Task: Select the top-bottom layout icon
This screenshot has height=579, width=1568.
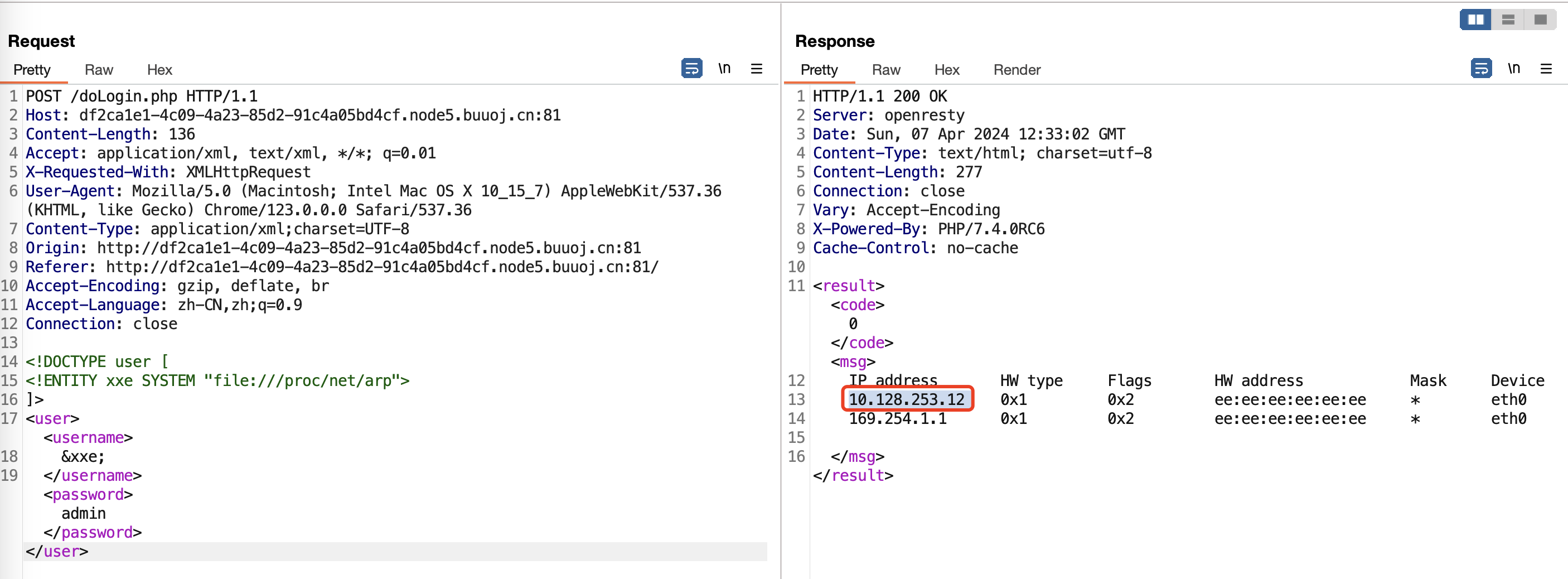Action: [1508, 20]
